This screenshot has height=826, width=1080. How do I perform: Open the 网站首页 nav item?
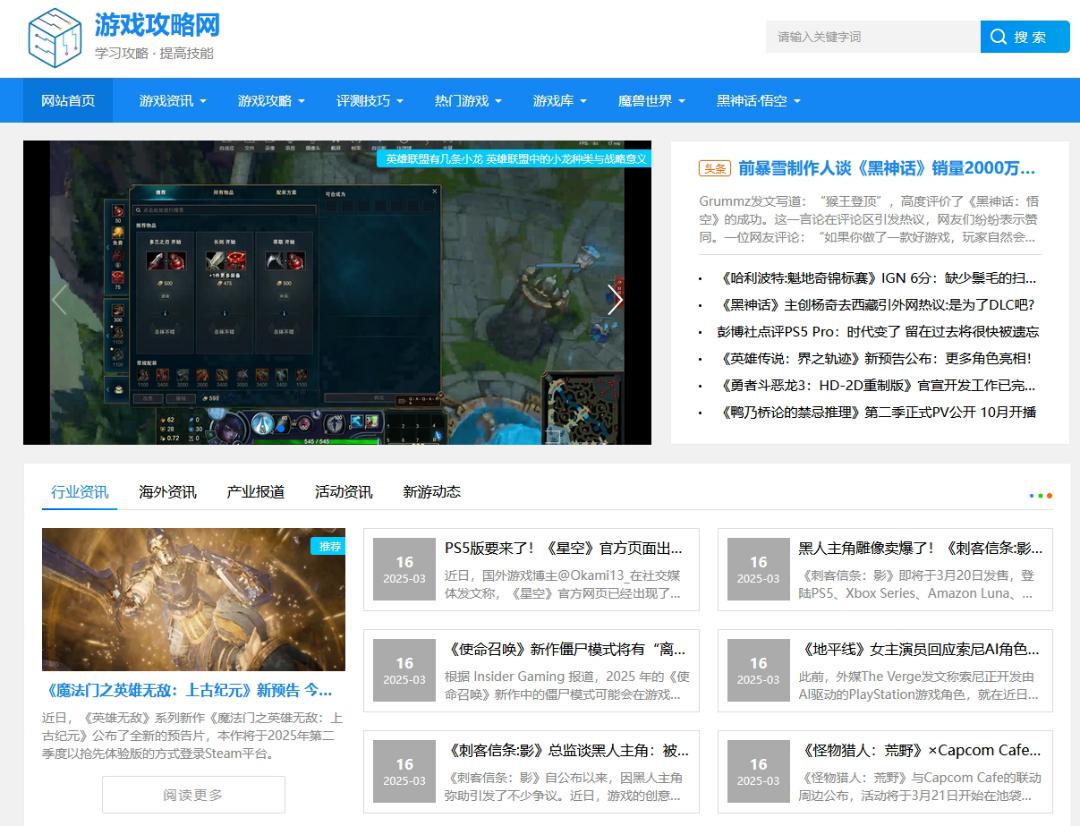point(68,101)
